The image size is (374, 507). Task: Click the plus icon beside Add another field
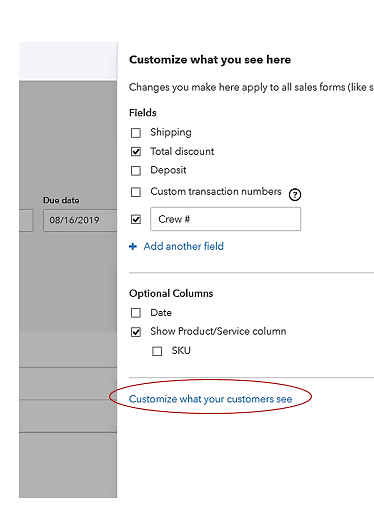coord(133,246)
